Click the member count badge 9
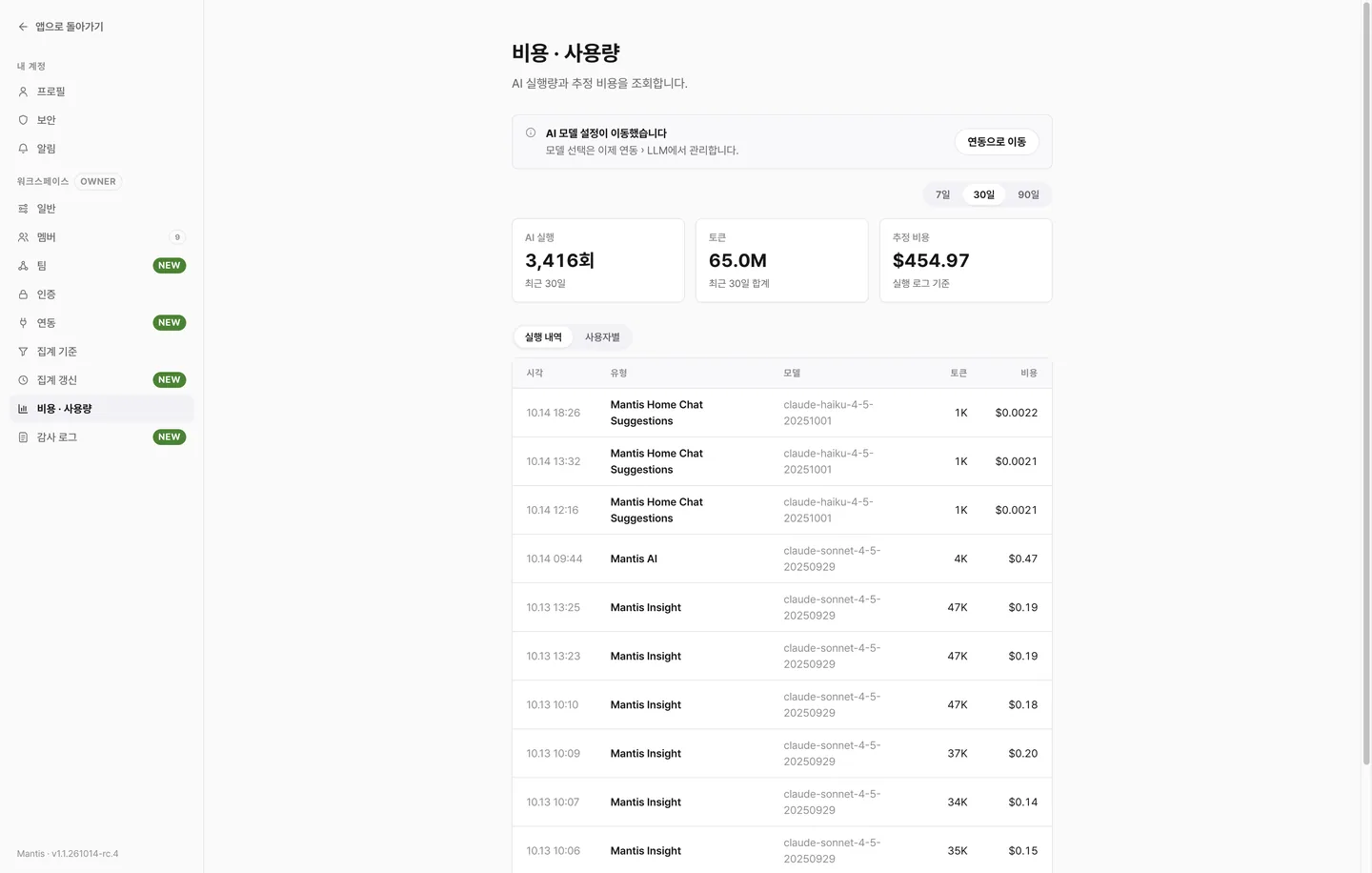 pos(177,237)
